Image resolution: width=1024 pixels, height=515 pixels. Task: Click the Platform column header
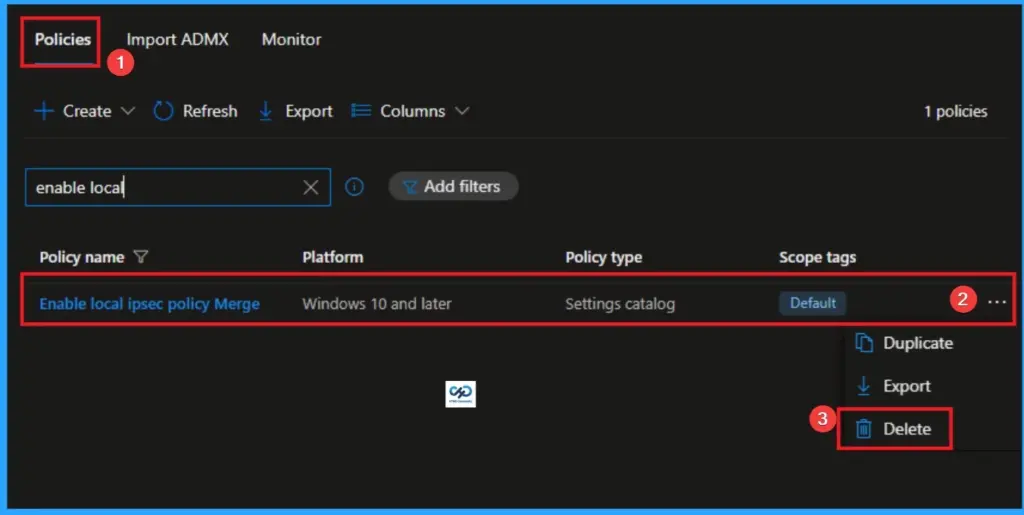click(332, 257)
